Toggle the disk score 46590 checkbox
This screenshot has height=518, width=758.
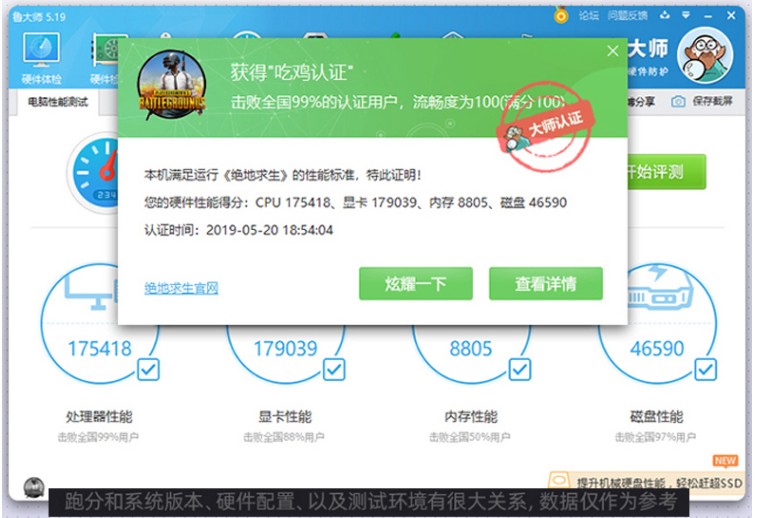tap(705, 370)
